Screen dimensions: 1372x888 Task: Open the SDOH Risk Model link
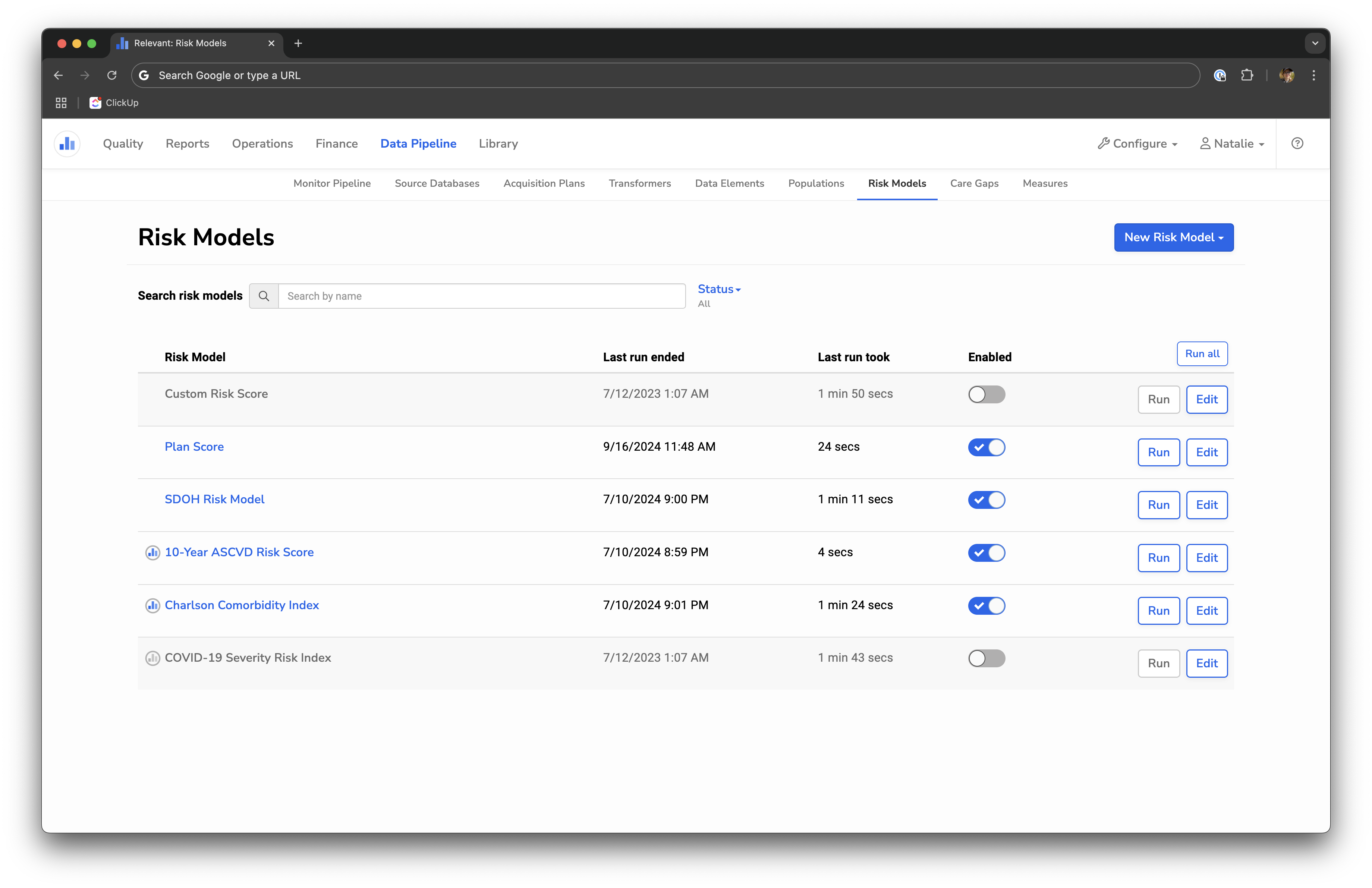[214, 500]
